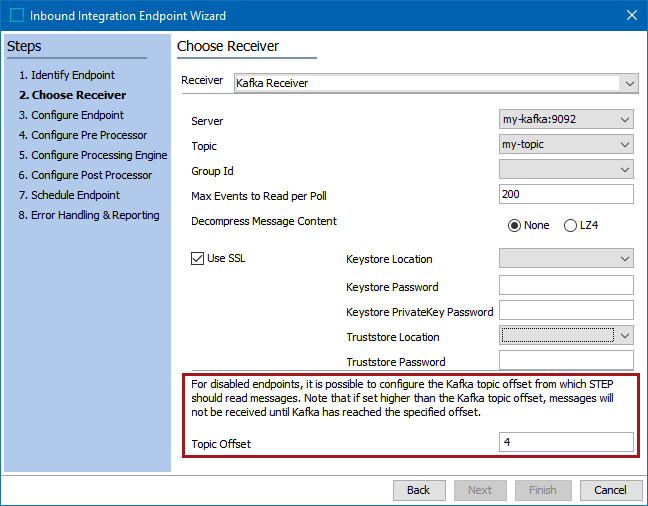Close the Inbound Integration Endpoint Wizard
Image resolution: width=648 pixels, height=506 pixels.
pyautogui.click(x=631, y=15)
